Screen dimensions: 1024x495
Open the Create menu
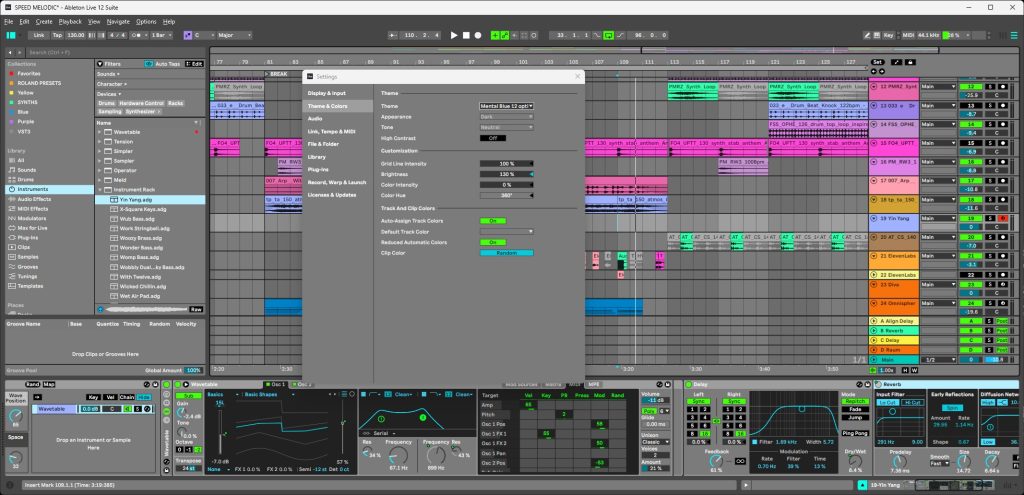point(42,21)
